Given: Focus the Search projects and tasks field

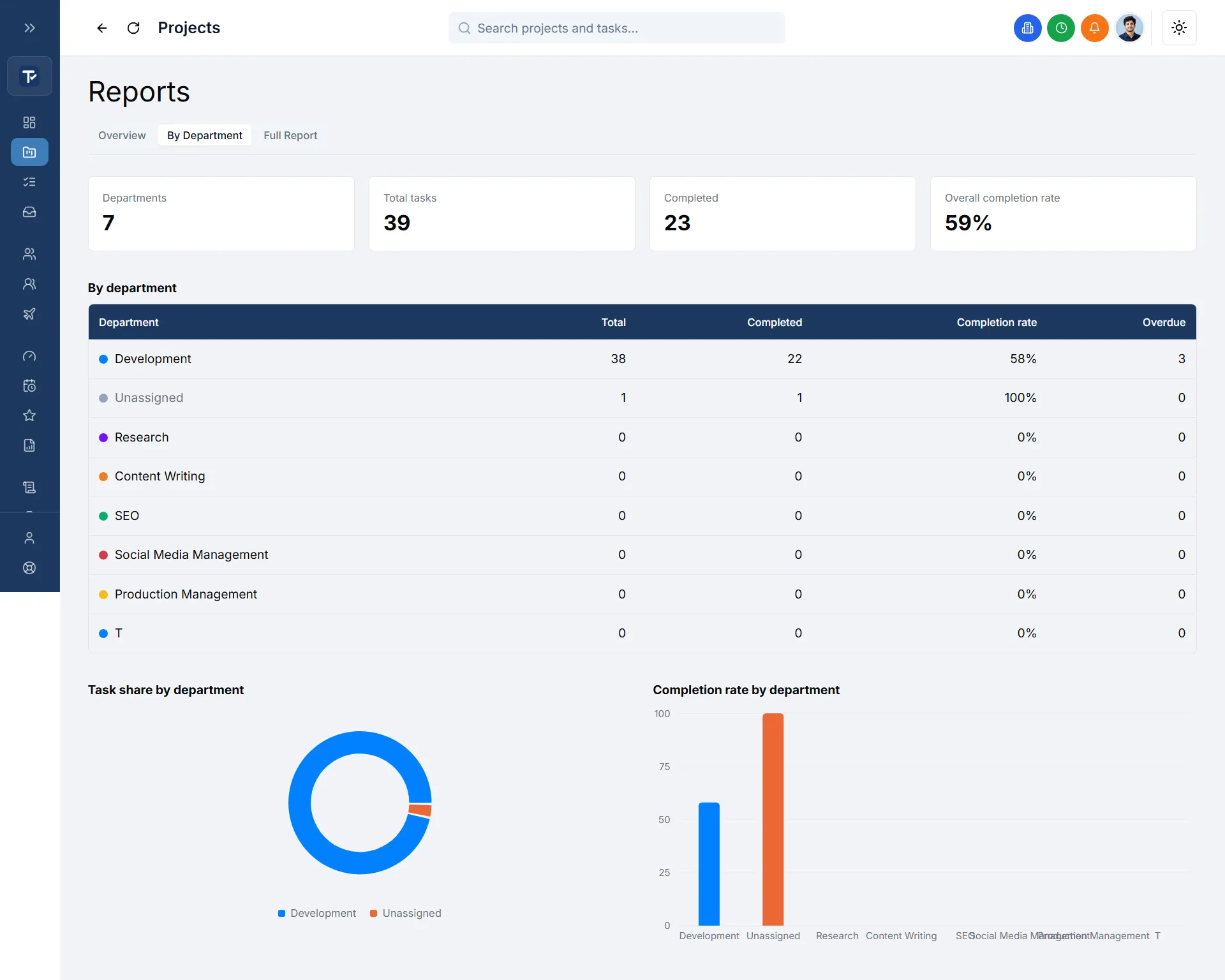Looking at the screenshot, I should (617, 28).
